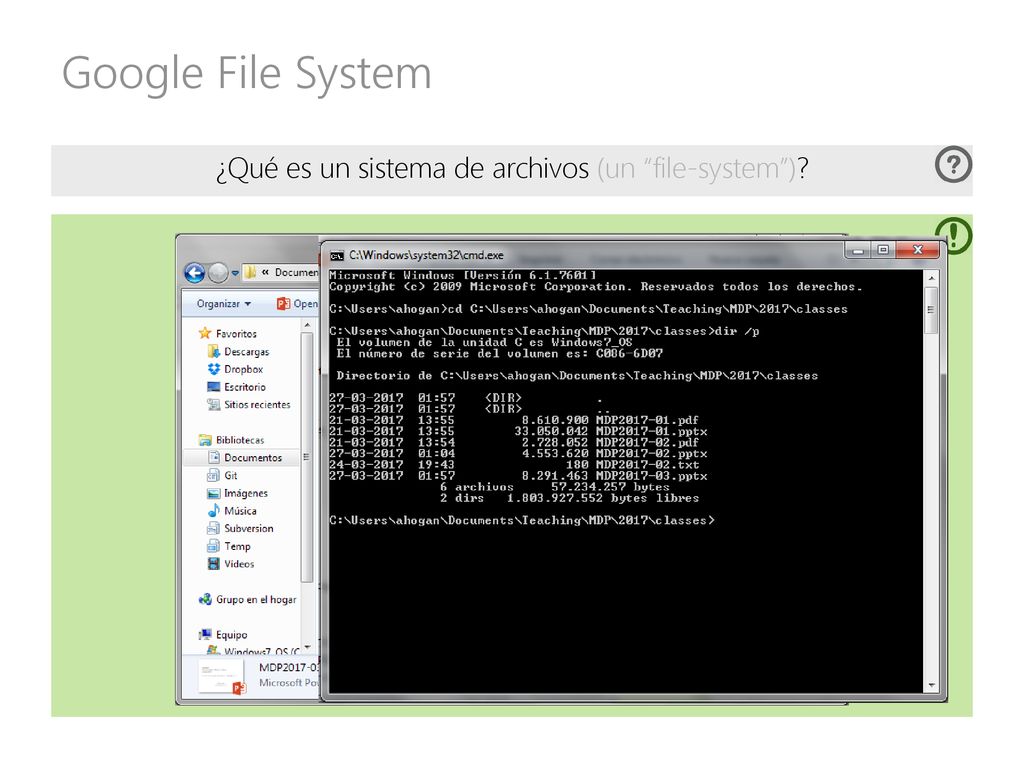Click '57.234.257 bytes' total line
The image size is (1024, 768).
(610, 487)
